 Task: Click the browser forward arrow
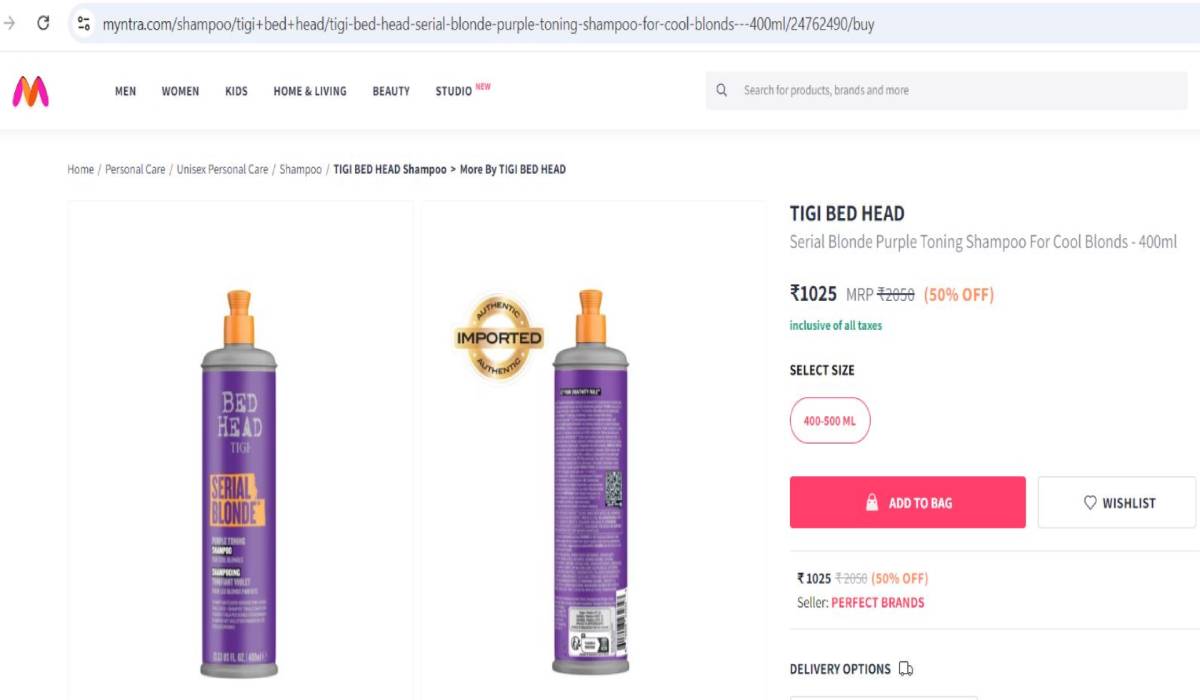point(10,23)
